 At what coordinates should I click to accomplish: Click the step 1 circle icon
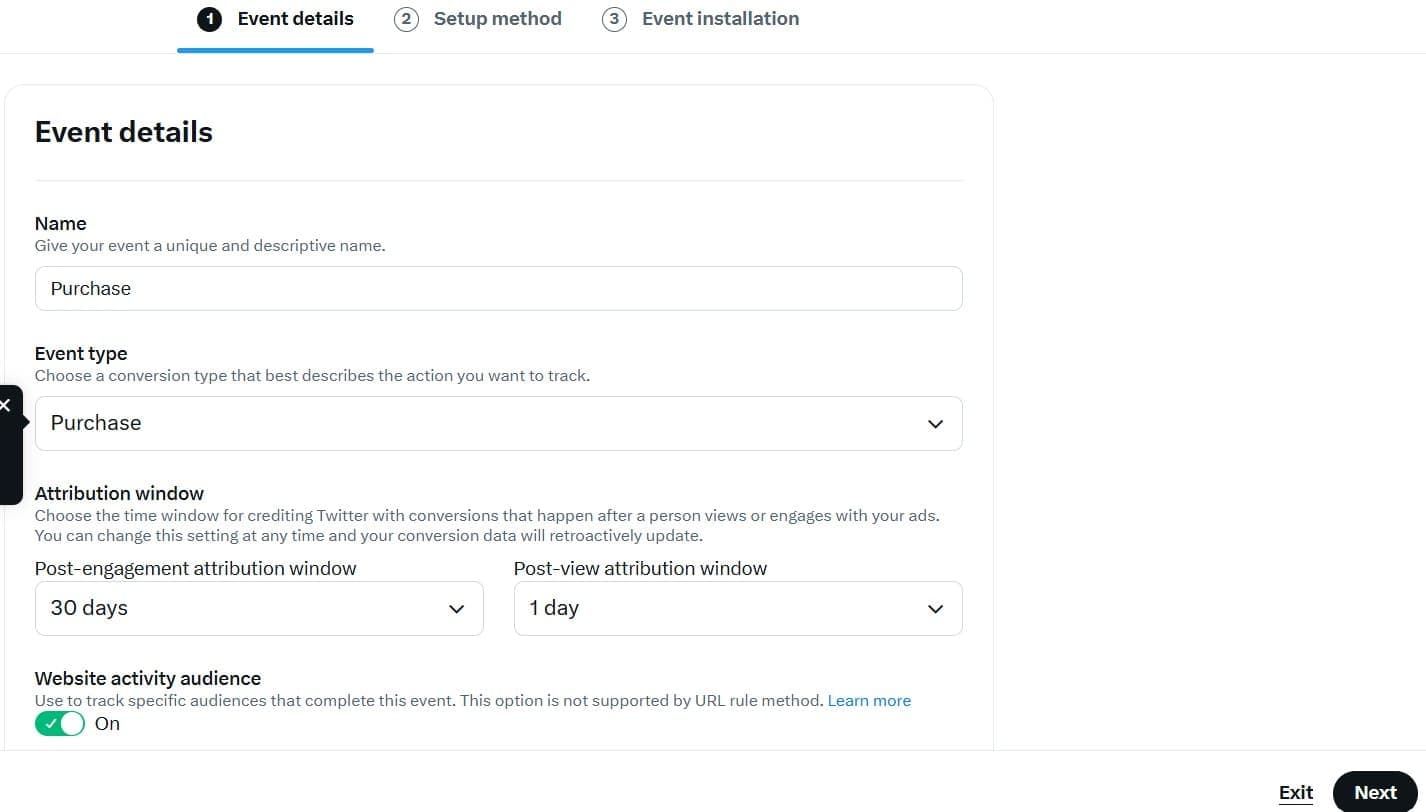click(209, 18)
